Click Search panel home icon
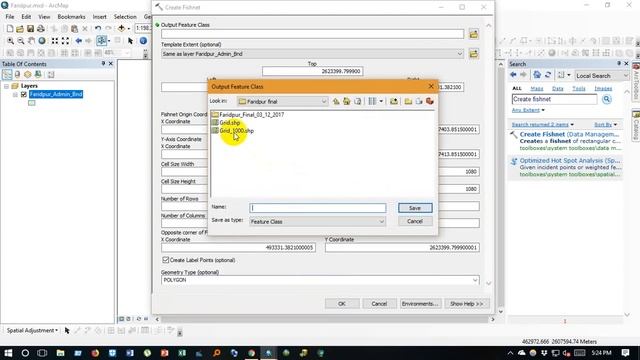Image resolution: width=640 pixels, height=360 pixels. pos(537,75)
